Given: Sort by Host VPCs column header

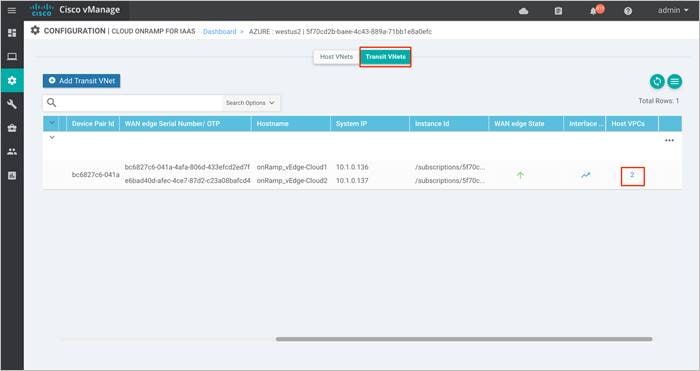Looking at the screenshot, I should (632, 124).
